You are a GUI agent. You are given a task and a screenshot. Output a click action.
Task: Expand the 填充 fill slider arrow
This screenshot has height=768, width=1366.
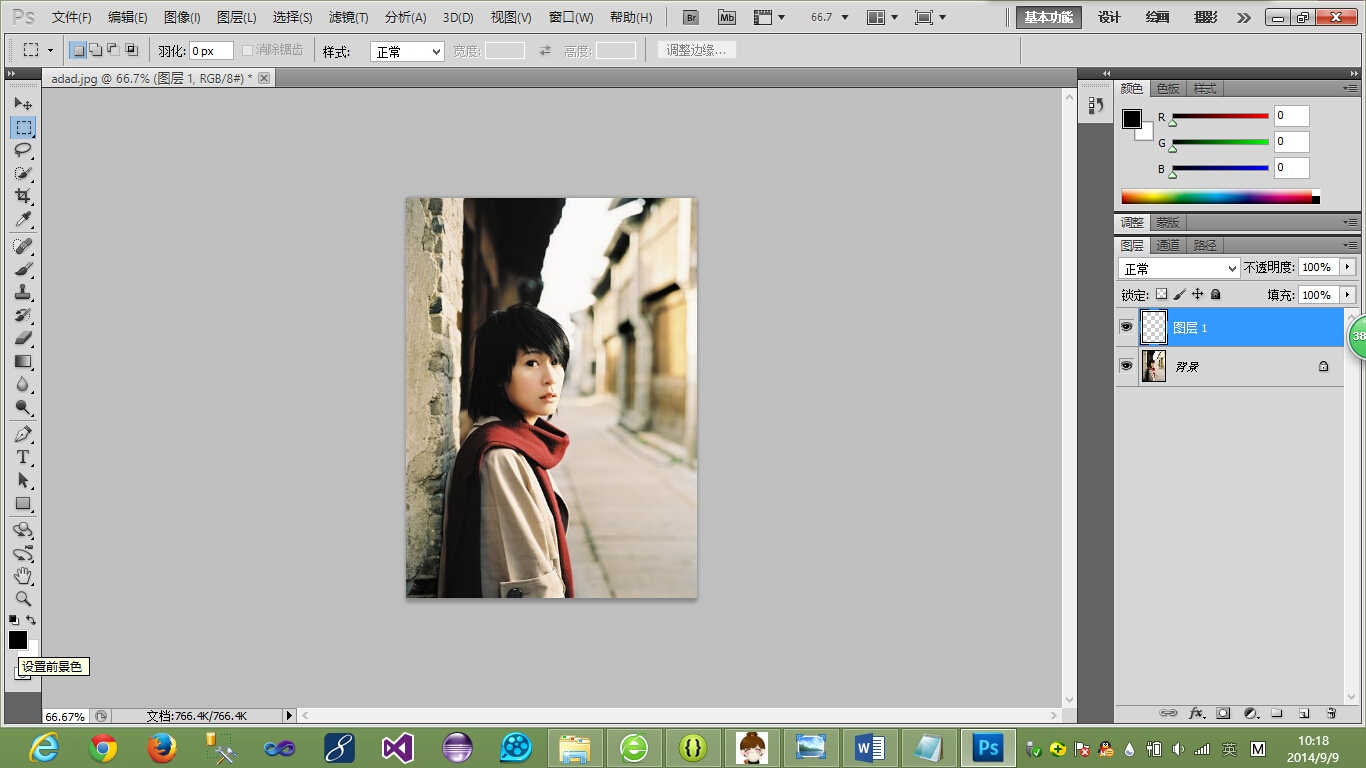click(1348, 295)
